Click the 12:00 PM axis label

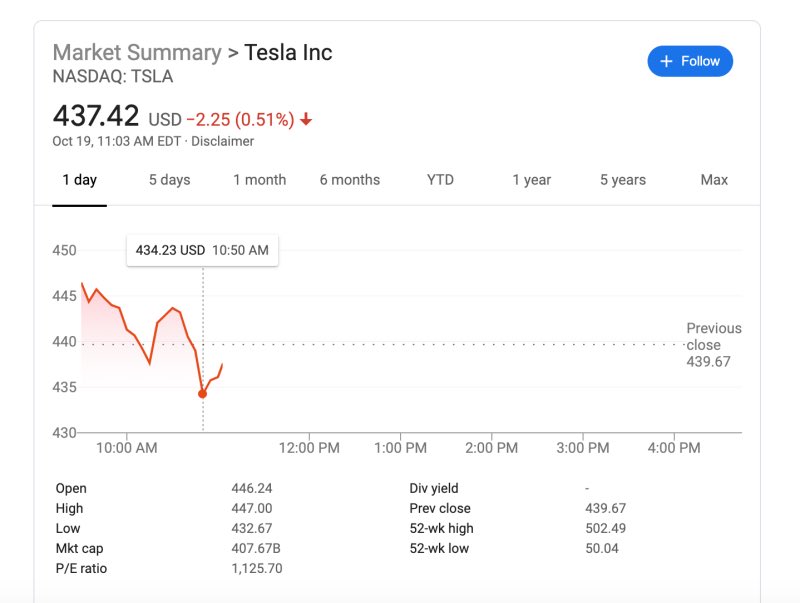(x=309, y=448)
